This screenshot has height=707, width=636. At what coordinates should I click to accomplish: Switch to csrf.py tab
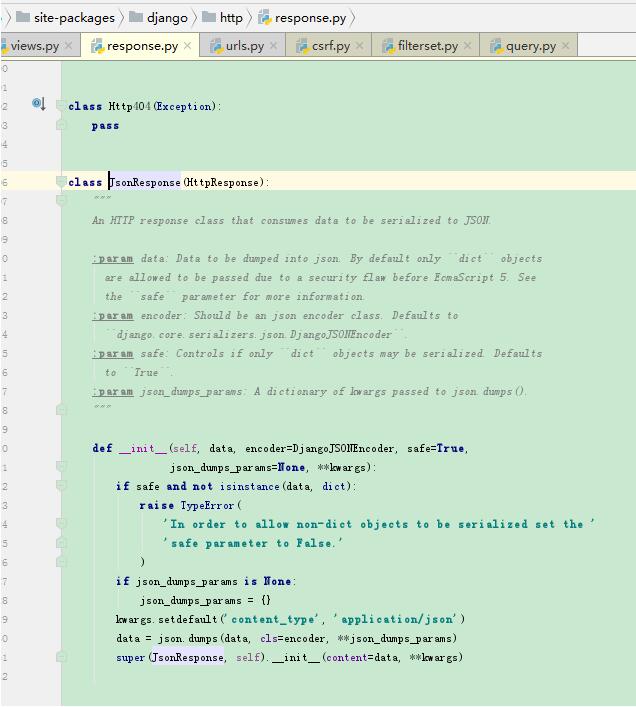point(331,46)
